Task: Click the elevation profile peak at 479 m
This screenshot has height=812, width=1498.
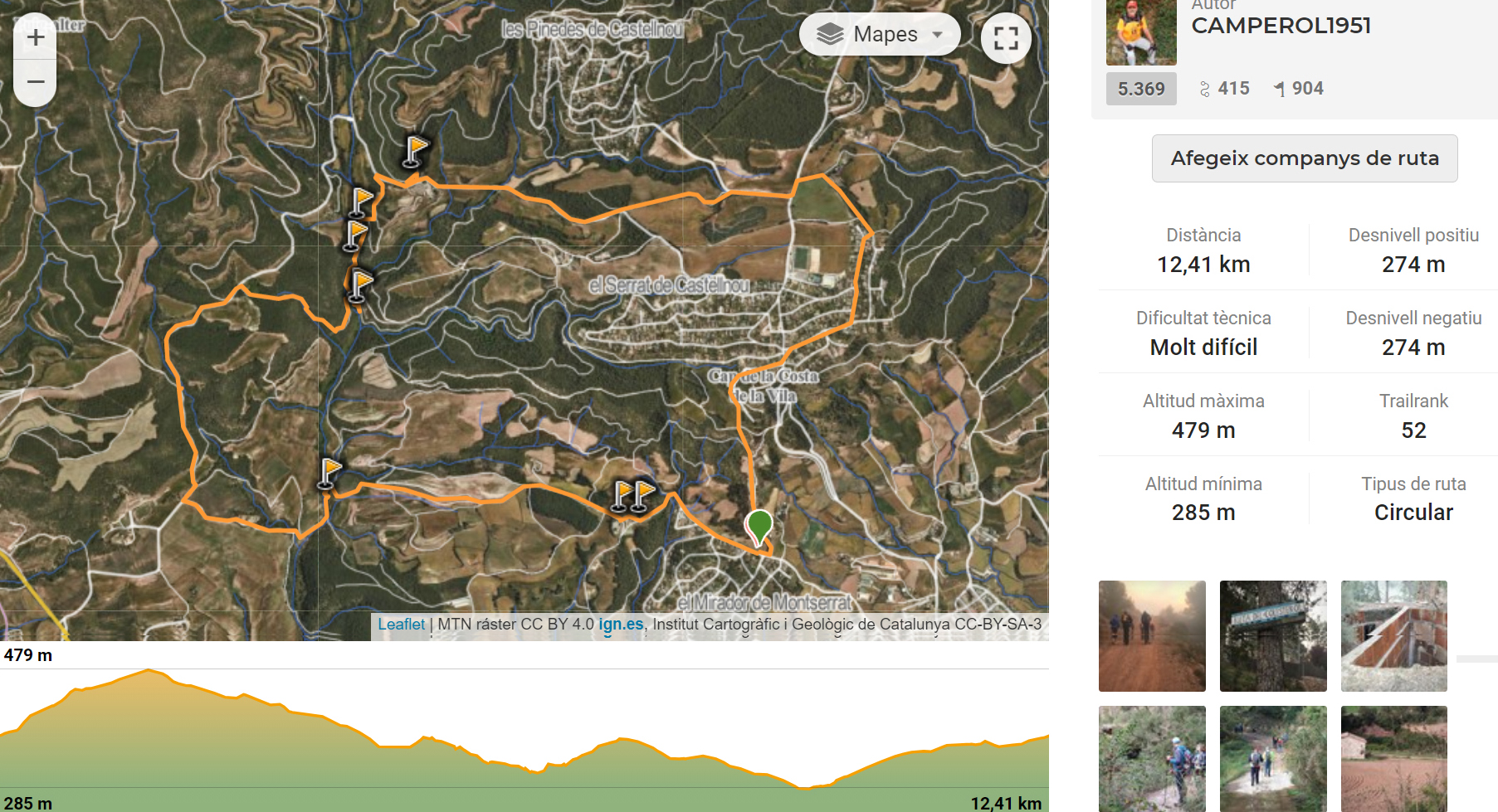Action: (149, 670)
